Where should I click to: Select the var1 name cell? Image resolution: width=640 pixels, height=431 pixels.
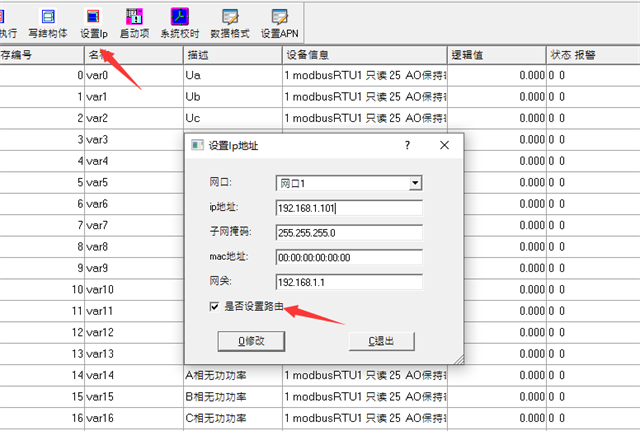(134, 97)
